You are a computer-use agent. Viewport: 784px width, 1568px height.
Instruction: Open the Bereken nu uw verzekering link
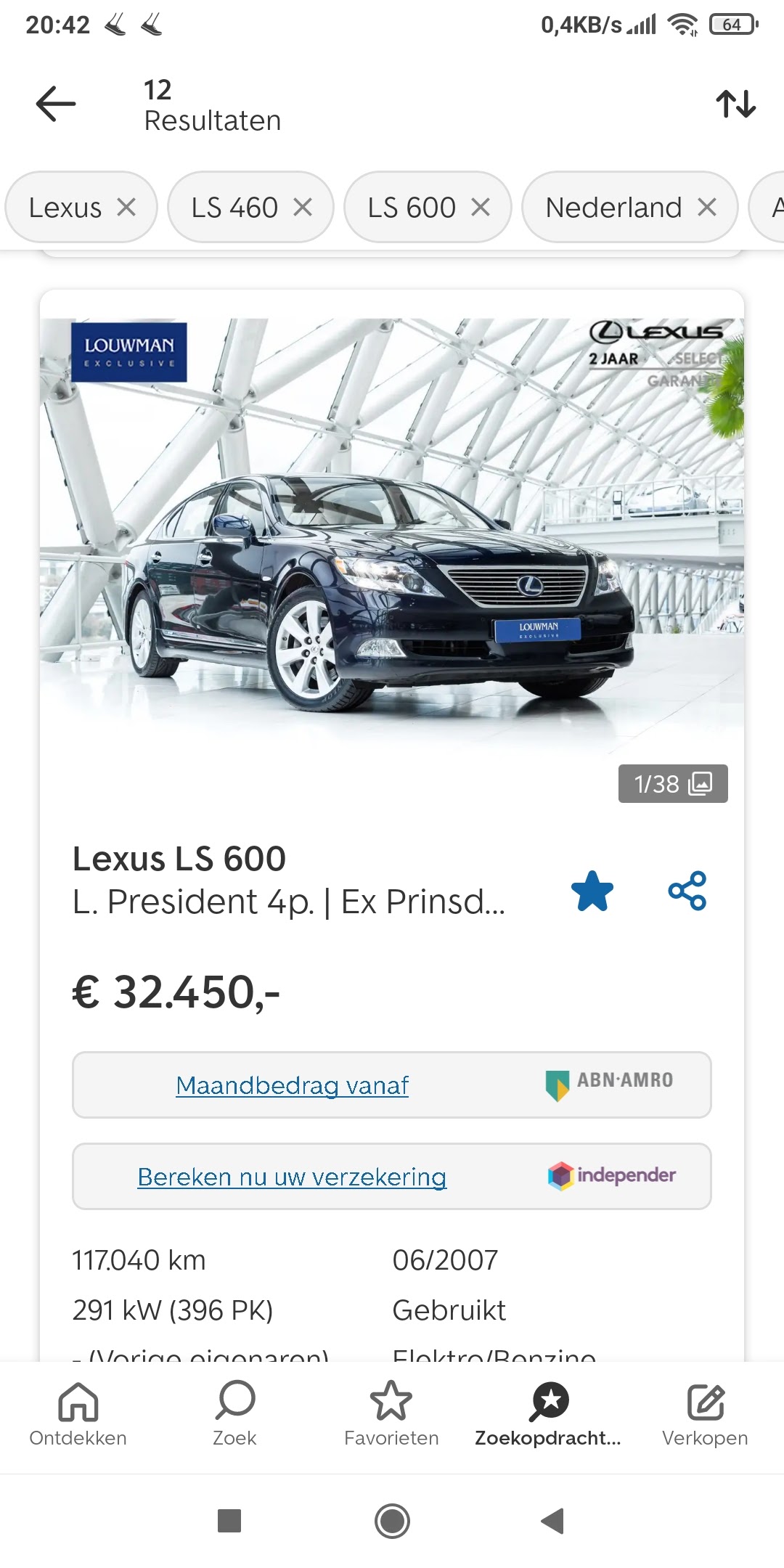292,1177
